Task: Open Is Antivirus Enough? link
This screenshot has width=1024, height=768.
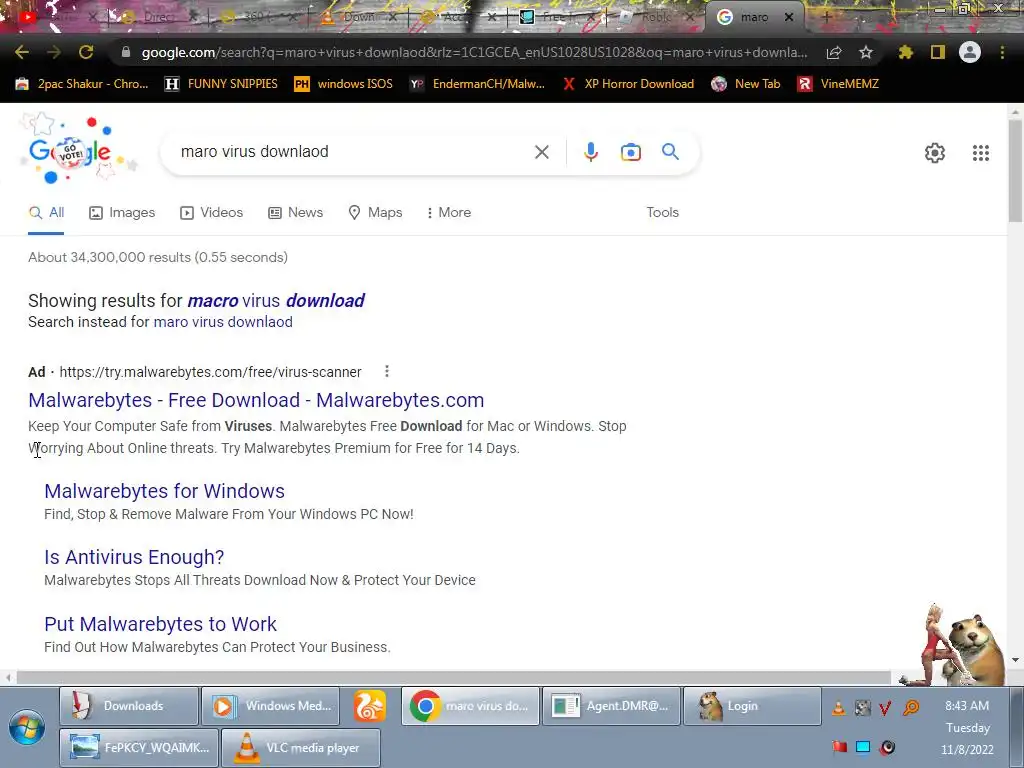Action: (134, 557)
